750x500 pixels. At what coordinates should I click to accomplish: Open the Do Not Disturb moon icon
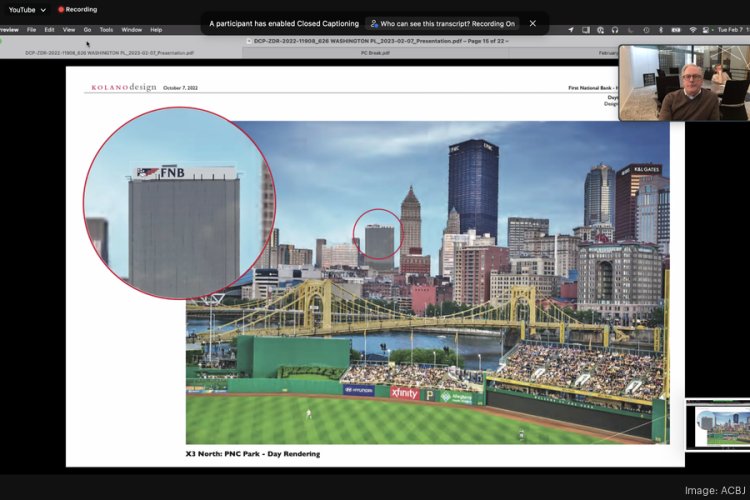[631, 30]
